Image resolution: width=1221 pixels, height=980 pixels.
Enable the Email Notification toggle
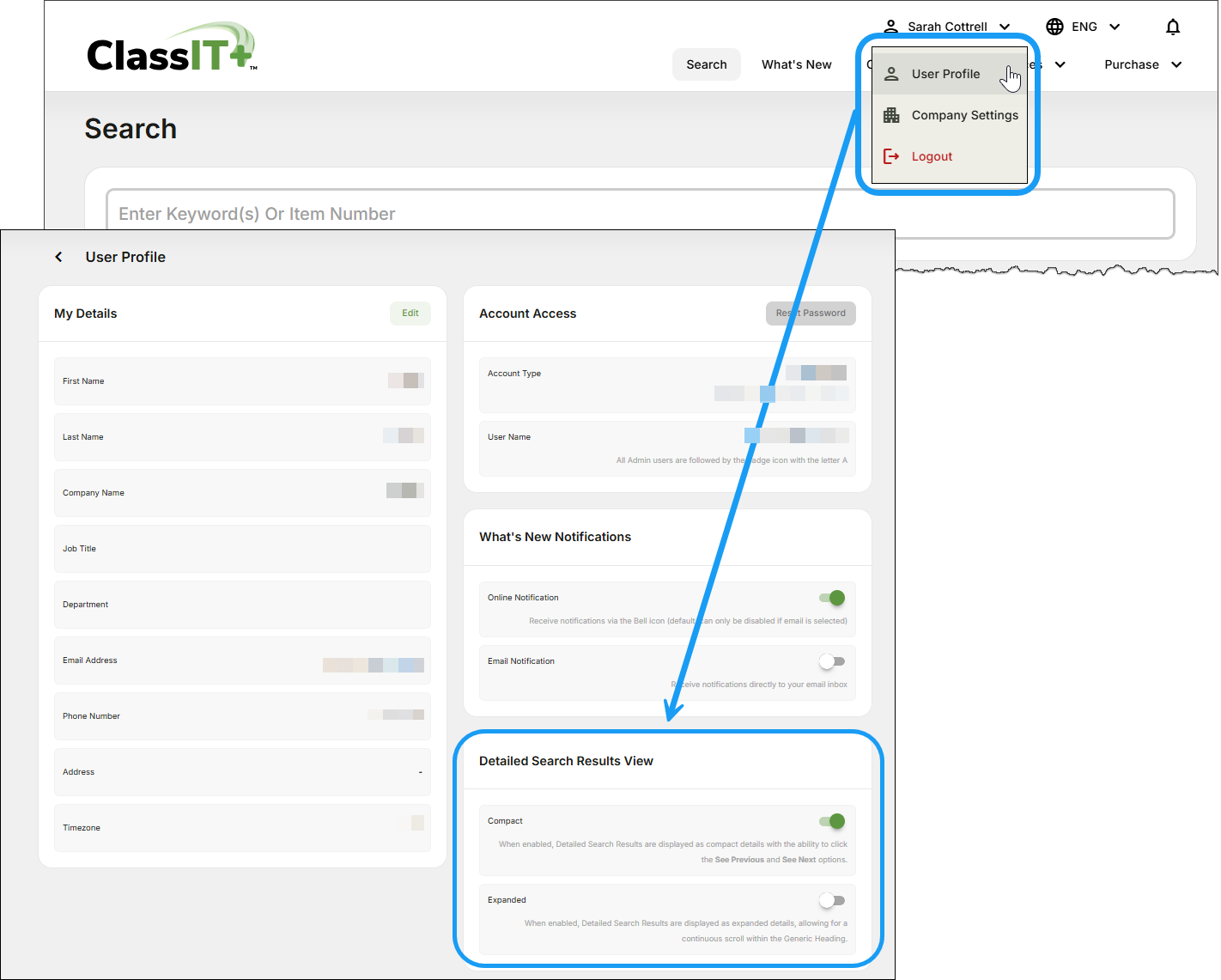coord(832,661)
